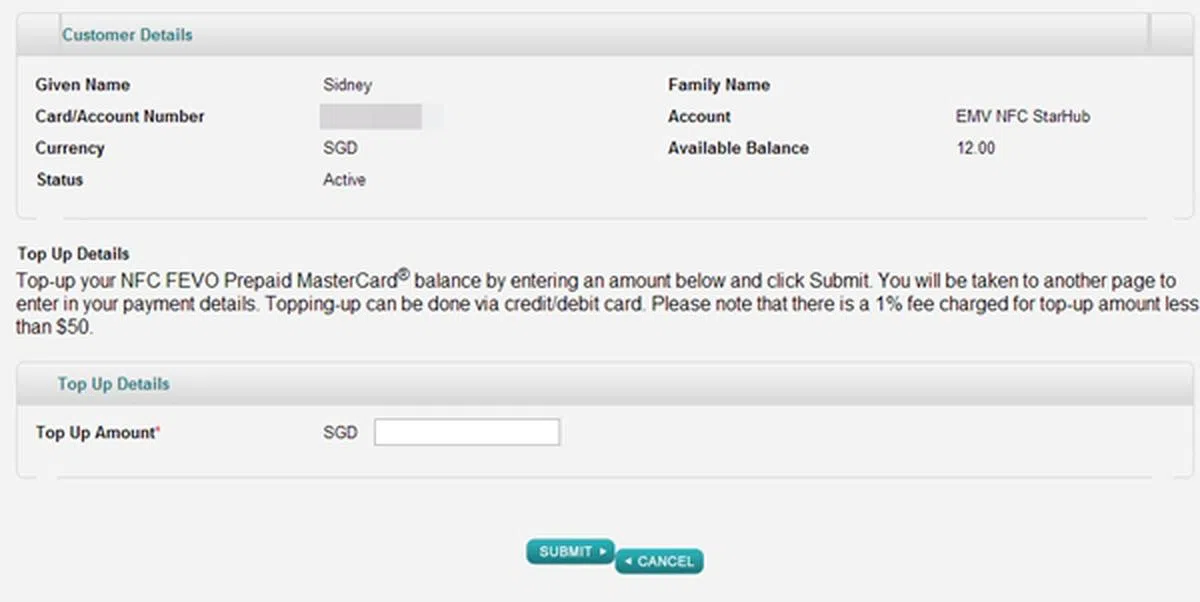Click the Card/Account Number label

(x=120, y=117)
